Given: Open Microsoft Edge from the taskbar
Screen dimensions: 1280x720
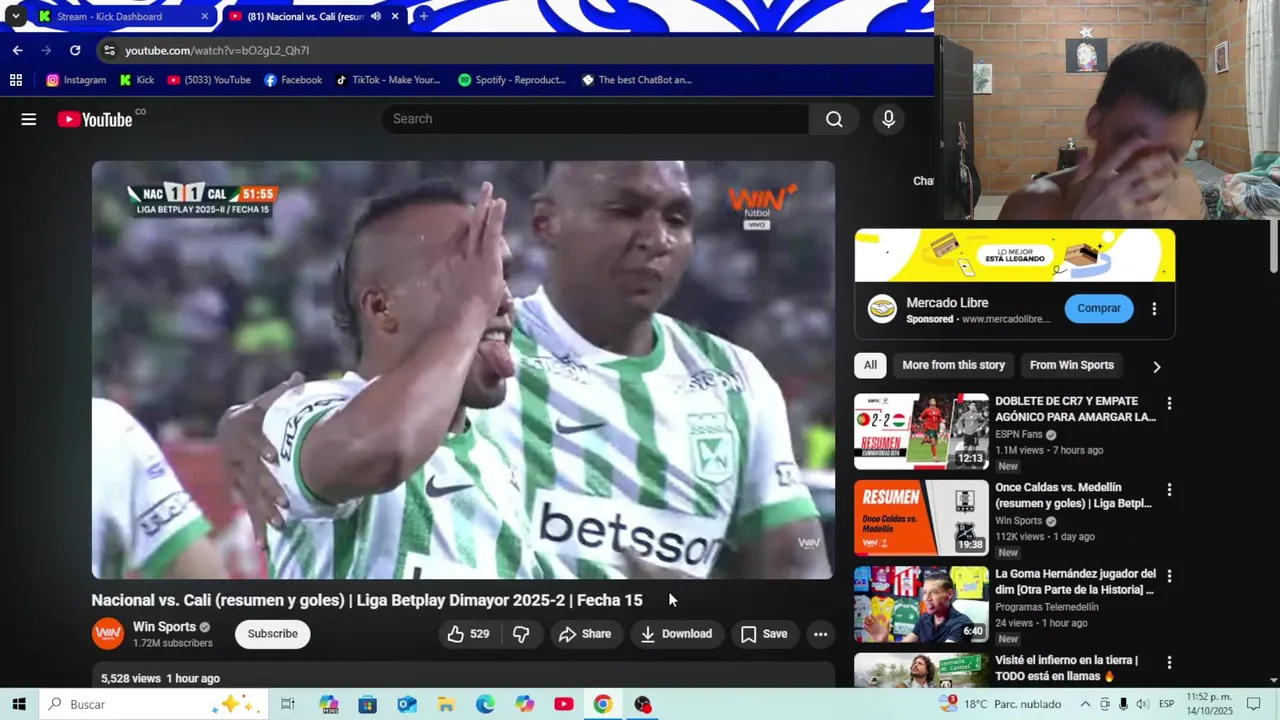Looking at the screenshot, I should coord(485,704).
